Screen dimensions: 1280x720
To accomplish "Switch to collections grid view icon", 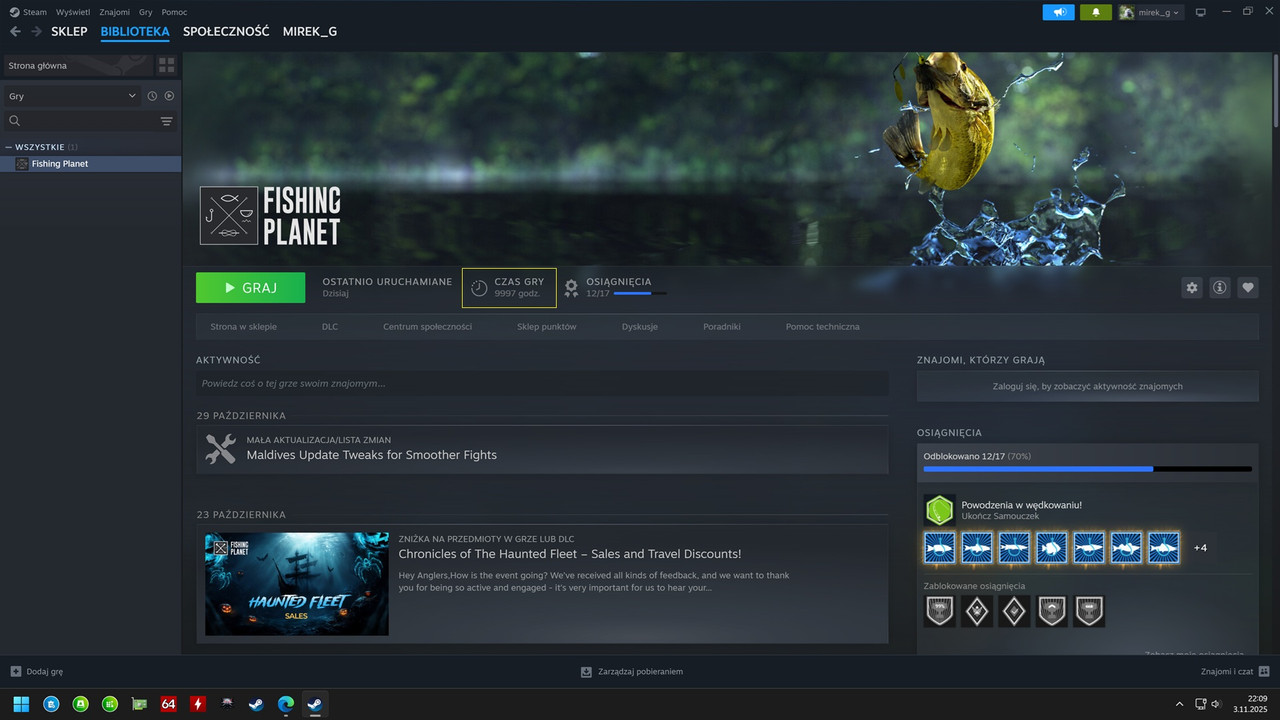I will coord(167,65).
